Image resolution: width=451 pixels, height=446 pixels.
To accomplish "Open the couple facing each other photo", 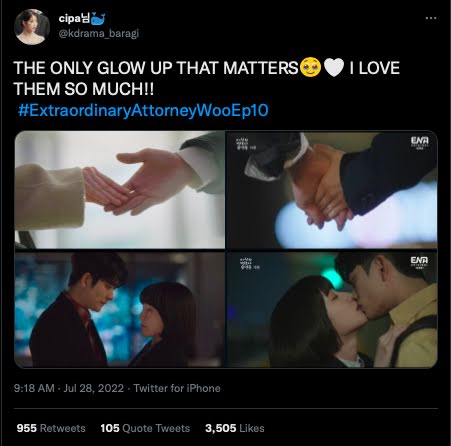I will pyautogui.click(x=120, y=310).
